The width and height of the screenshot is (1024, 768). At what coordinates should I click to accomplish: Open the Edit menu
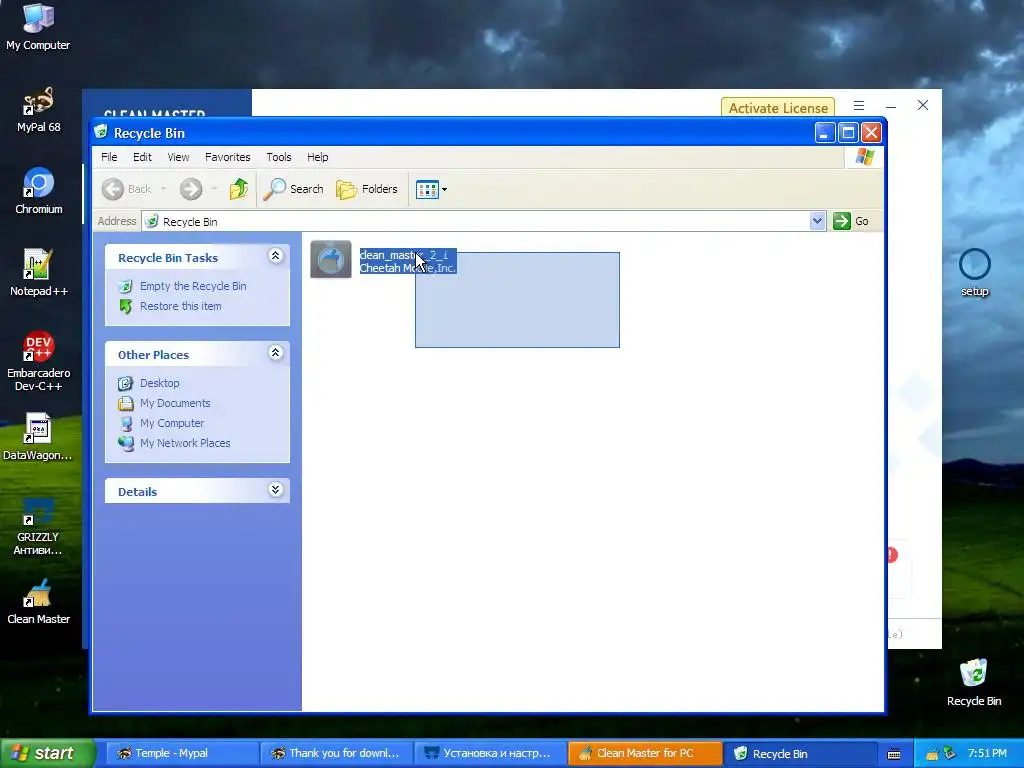(x=142, y=157)
